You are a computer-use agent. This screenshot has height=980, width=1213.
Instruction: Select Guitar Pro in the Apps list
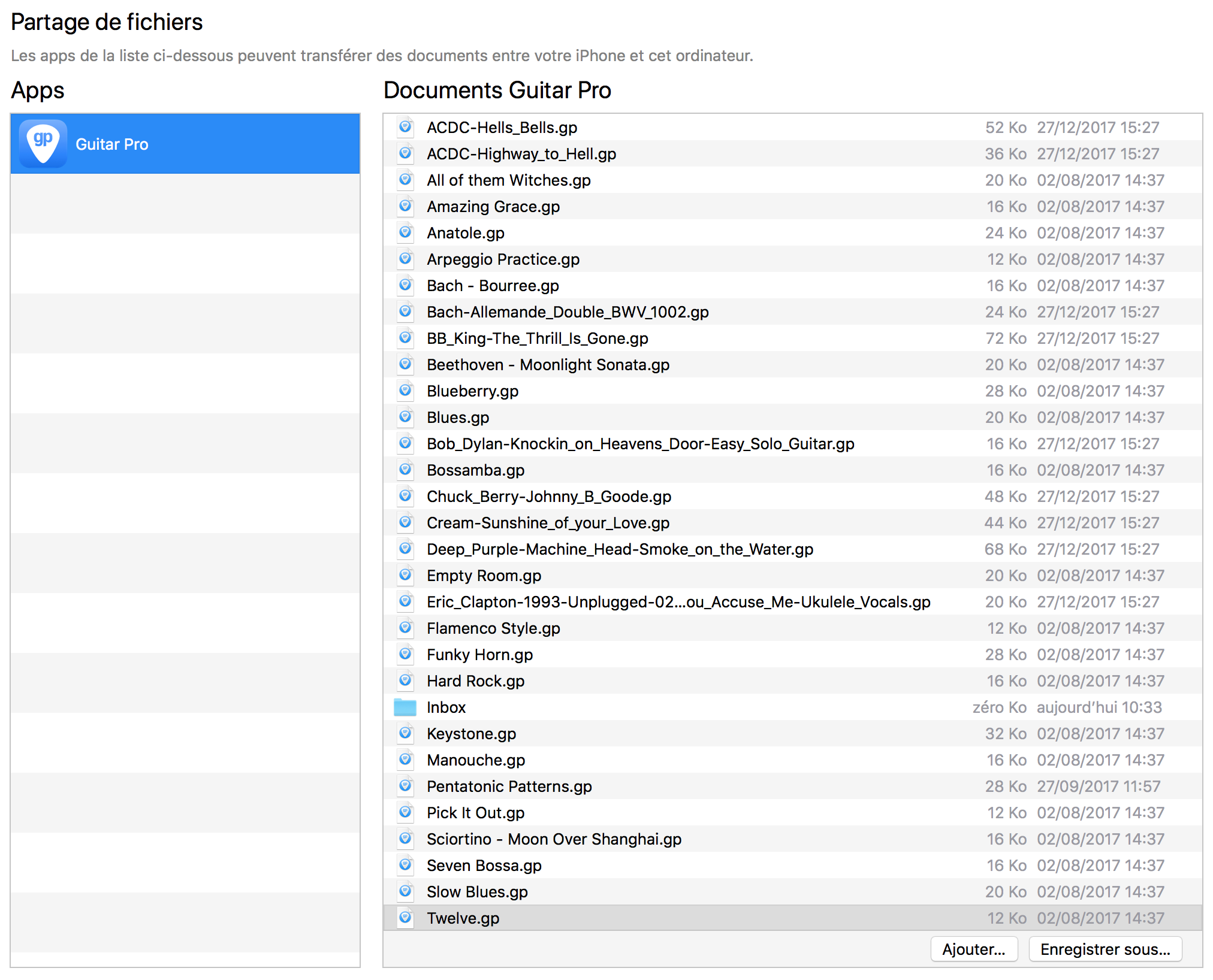click(185, 144)
